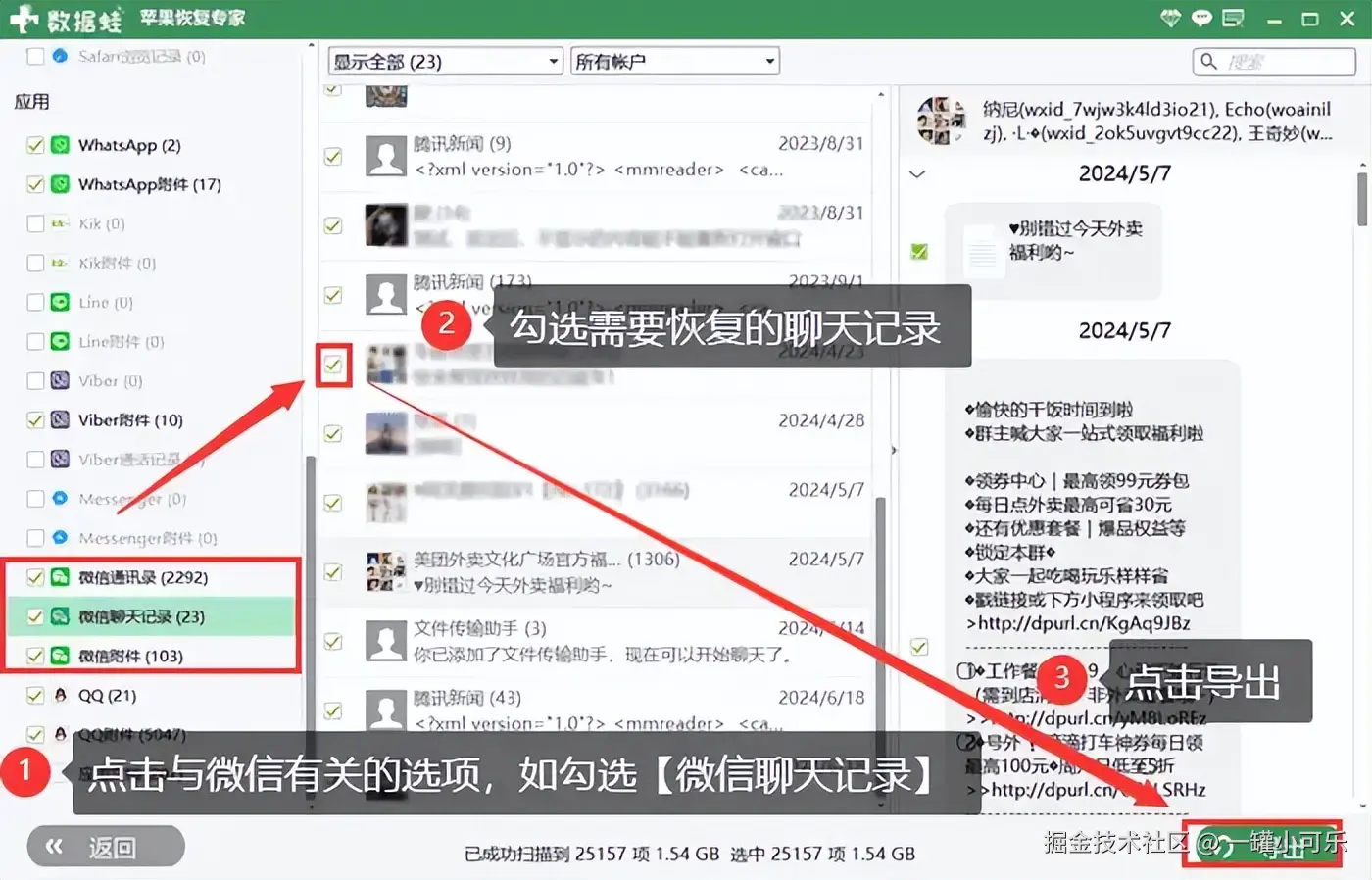Open link http://dpurl.cn/KgAq9JBz in message
Screen dimensions: 1372x880
pyautogui.click(x=1084, y=623)
